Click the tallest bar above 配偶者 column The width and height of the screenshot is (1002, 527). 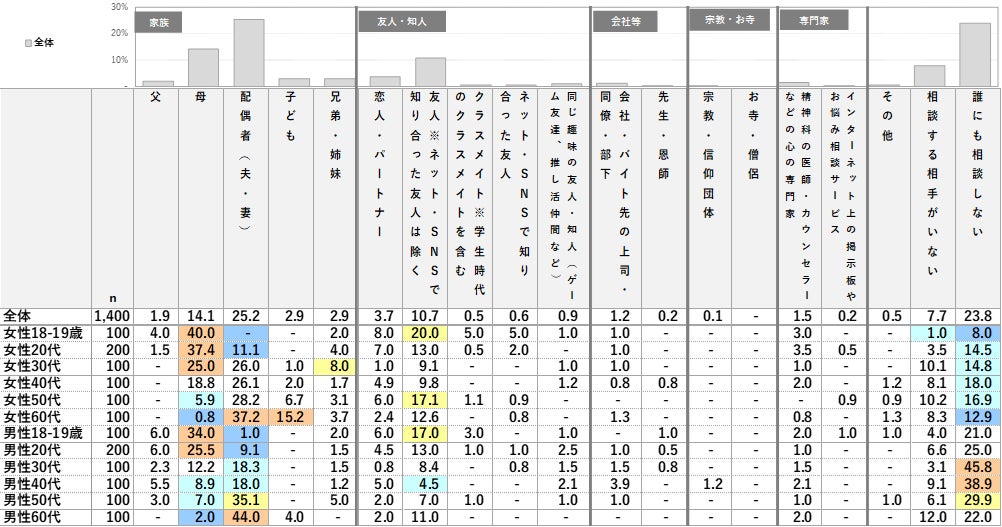(x=249, y=52)
